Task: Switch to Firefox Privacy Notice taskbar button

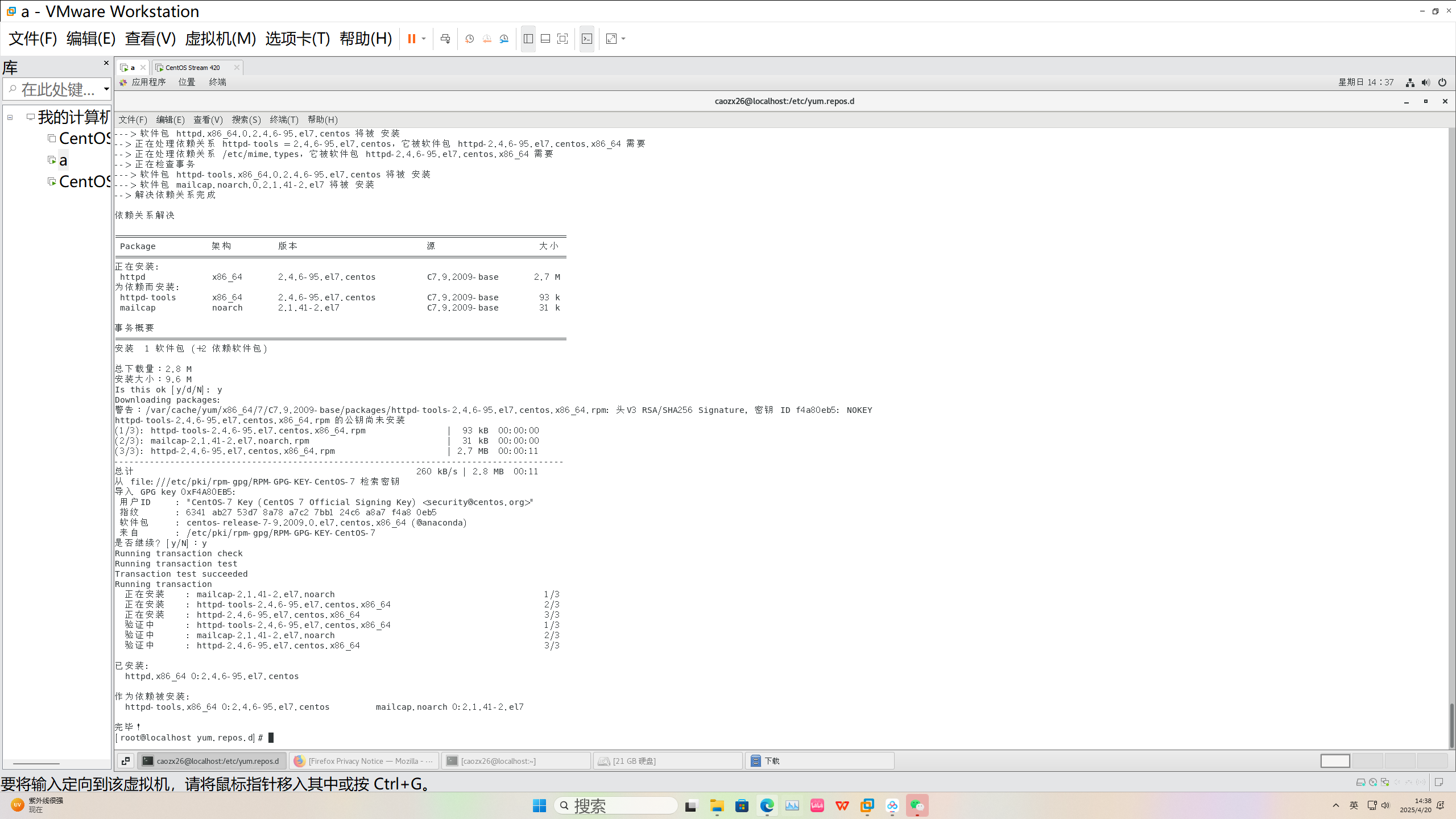Action: coord(364,760)
